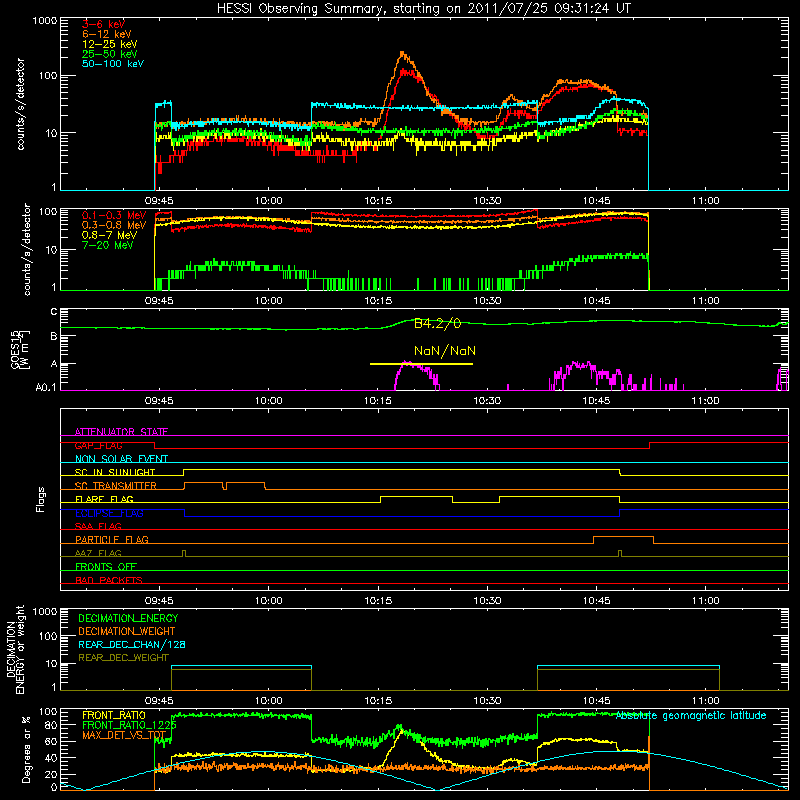Click the MAX_DET_VS_TOT legend label
The image size is (800, 800).
click(124, 735)
